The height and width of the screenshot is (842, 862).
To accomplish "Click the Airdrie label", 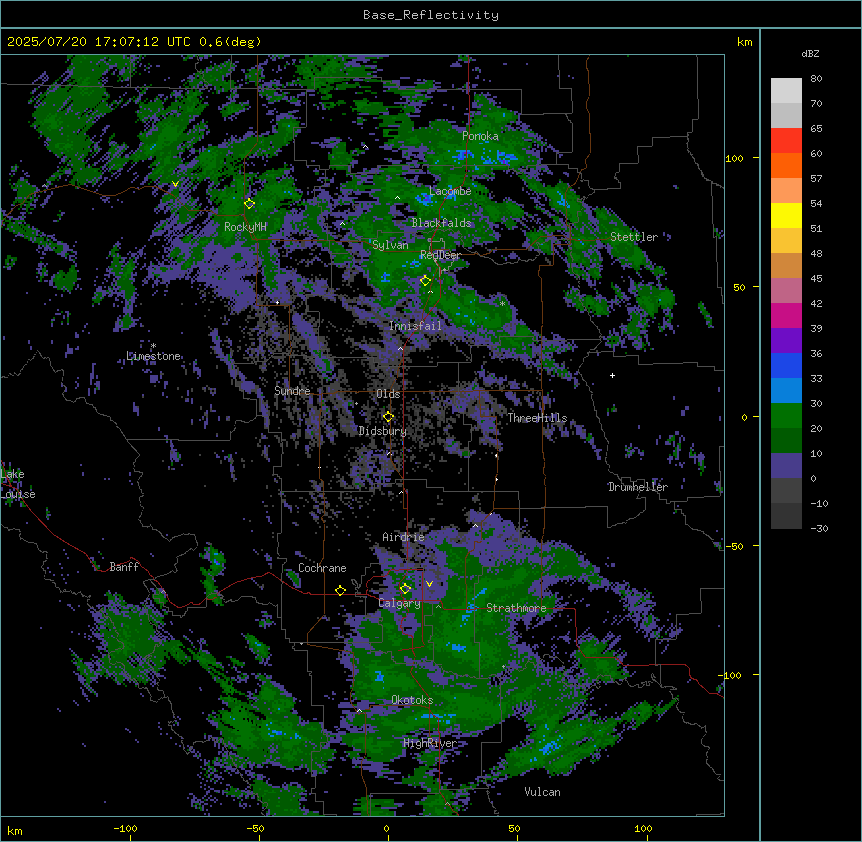I will pos(404,537).
